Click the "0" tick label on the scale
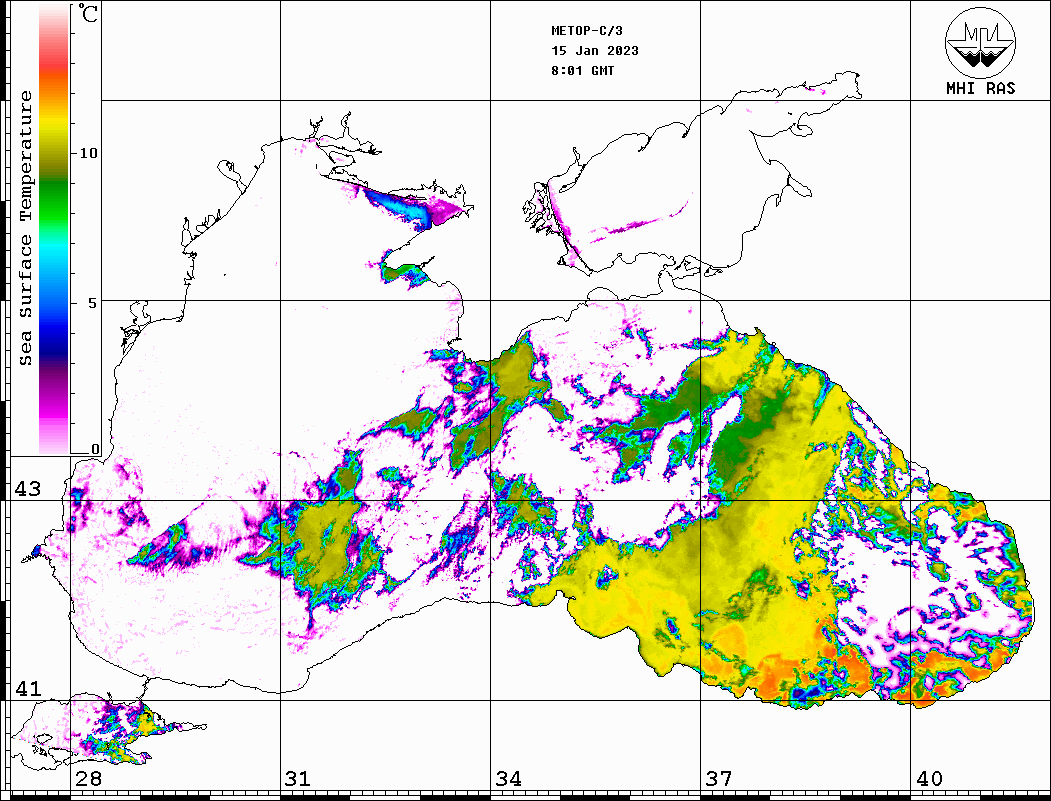 pyautogui.click(x=95, y=449)
